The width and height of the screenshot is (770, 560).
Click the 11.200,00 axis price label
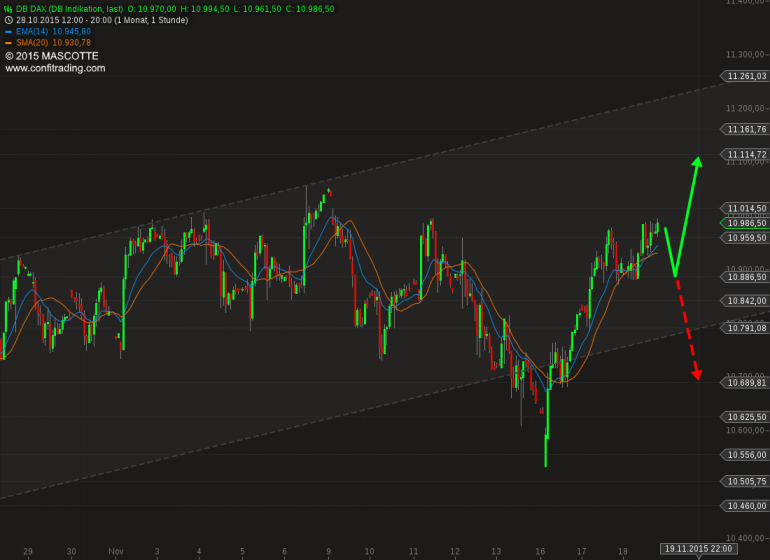[x=745, y=108]
